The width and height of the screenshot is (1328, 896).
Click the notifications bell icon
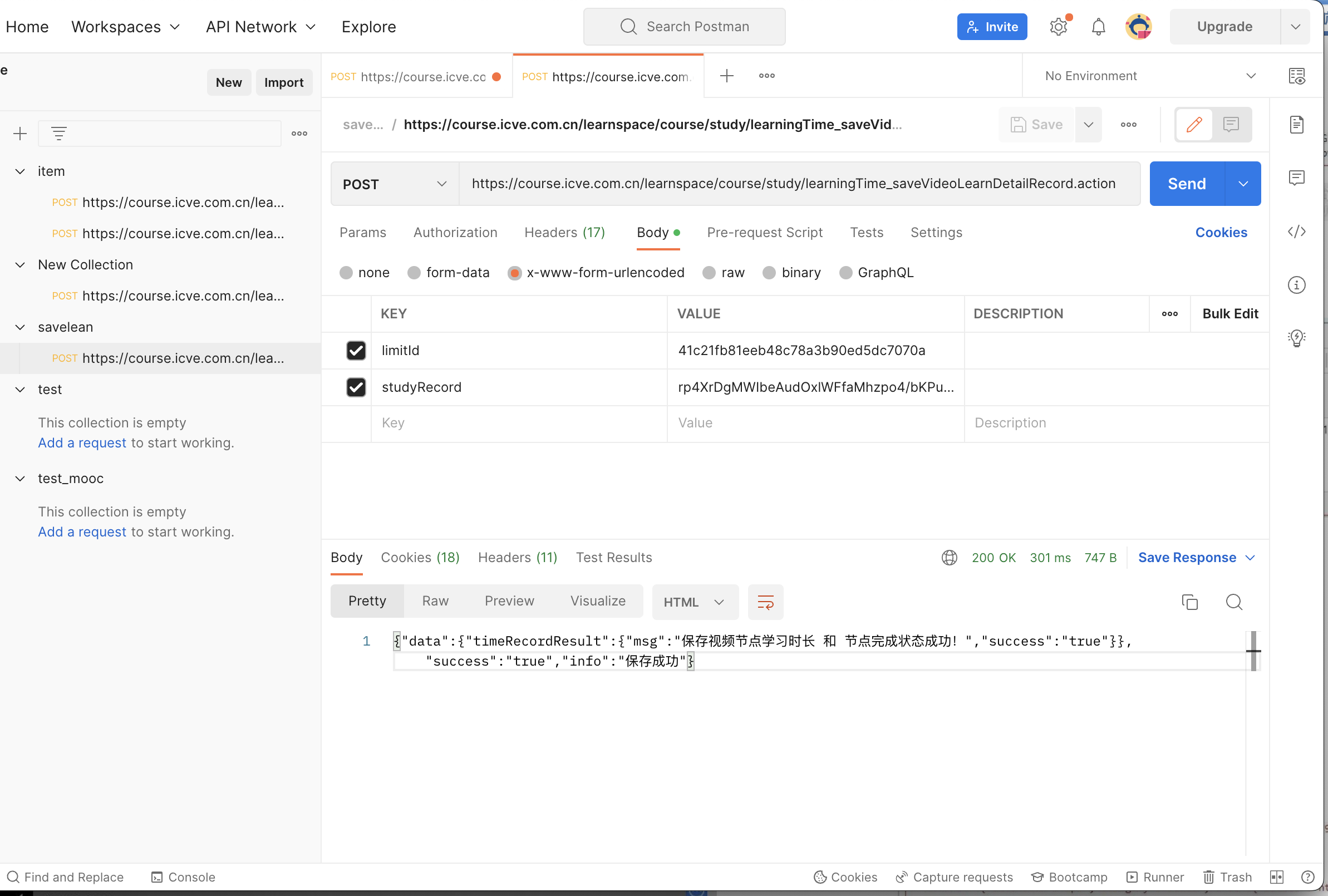click(x=1098, y=27)
